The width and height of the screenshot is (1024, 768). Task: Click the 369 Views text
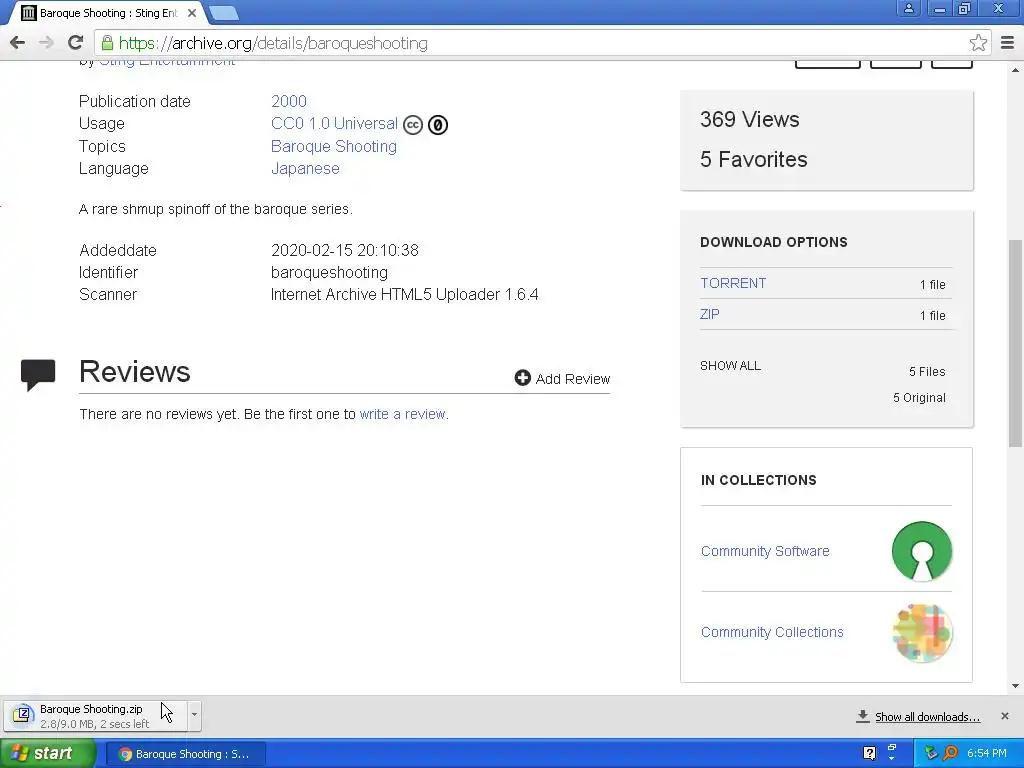(750, 120)
